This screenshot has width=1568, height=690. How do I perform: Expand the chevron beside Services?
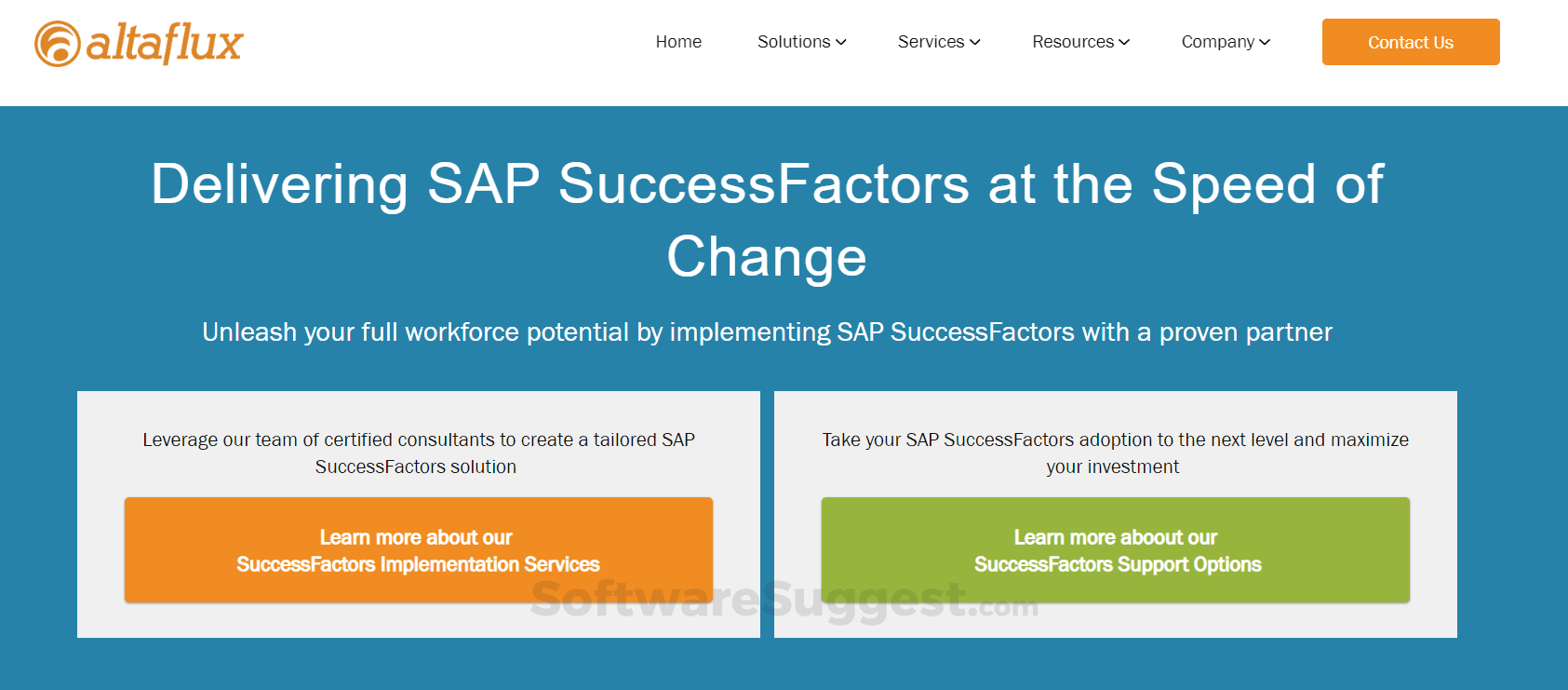pyautogui.click(x=975, y=42)
